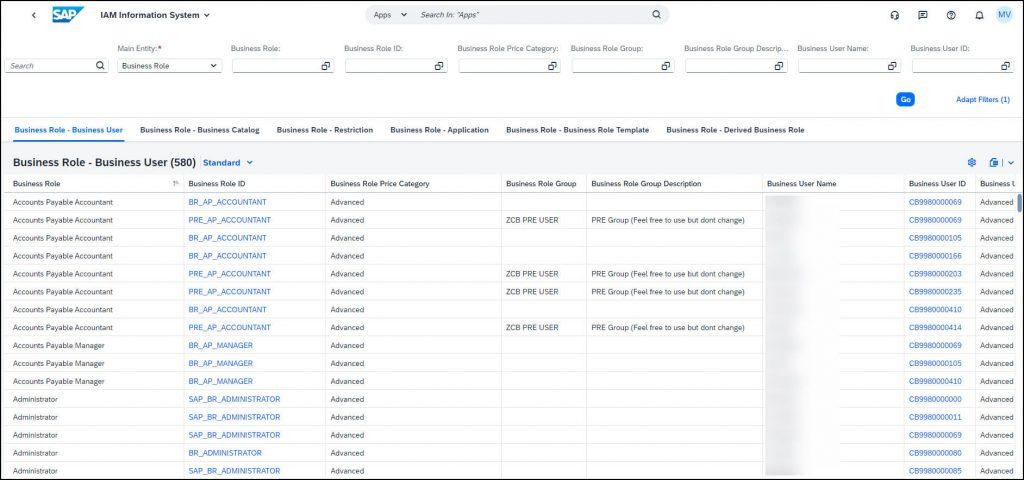Open user ID CB9980000414 link
The height and width of the screenshot is (480, 1024).
pos(935,327)
